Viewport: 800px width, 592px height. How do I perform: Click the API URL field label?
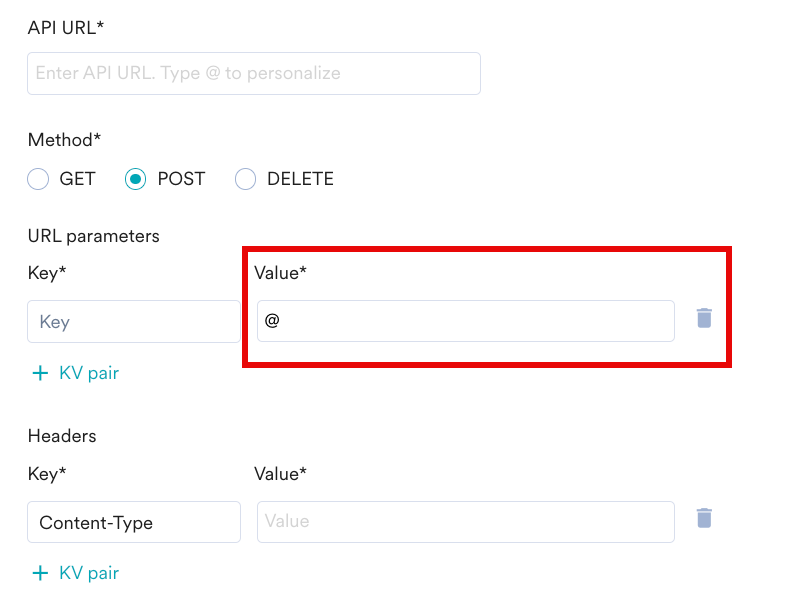click(66, 28)
